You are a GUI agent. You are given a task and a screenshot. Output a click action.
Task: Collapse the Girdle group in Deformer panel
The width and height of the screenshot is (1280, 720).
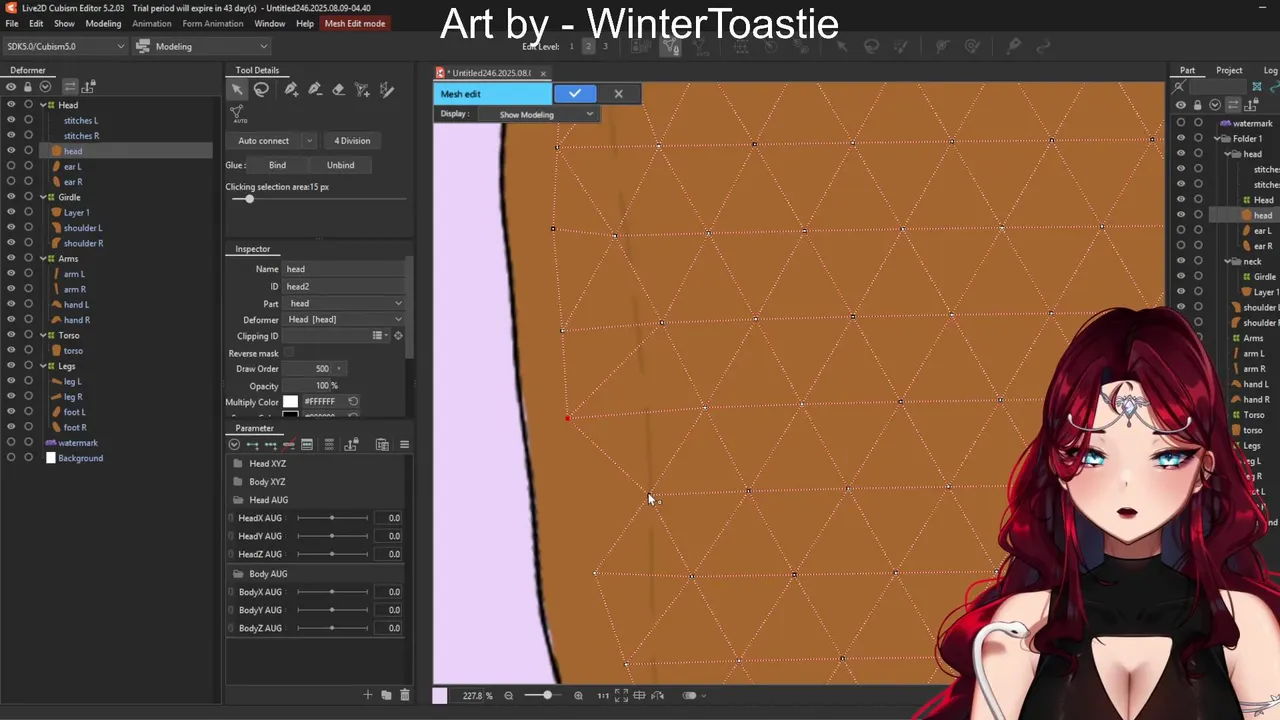pos(42,197)
